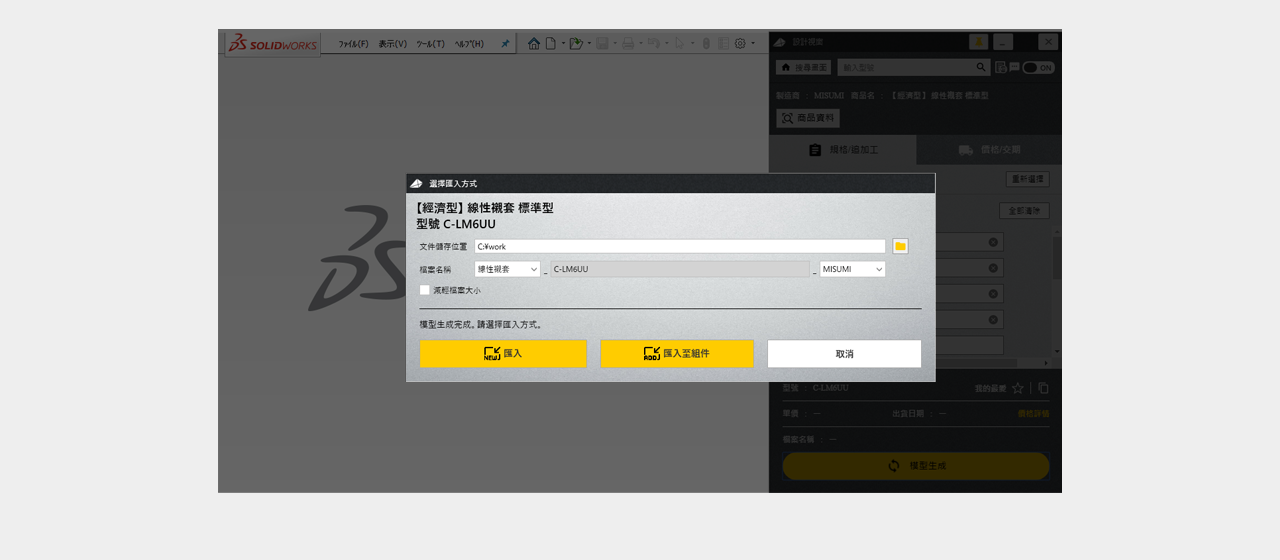Click the SolidWorks home icon
Viewport: 1280px width, 560px height.
[534, 44]
